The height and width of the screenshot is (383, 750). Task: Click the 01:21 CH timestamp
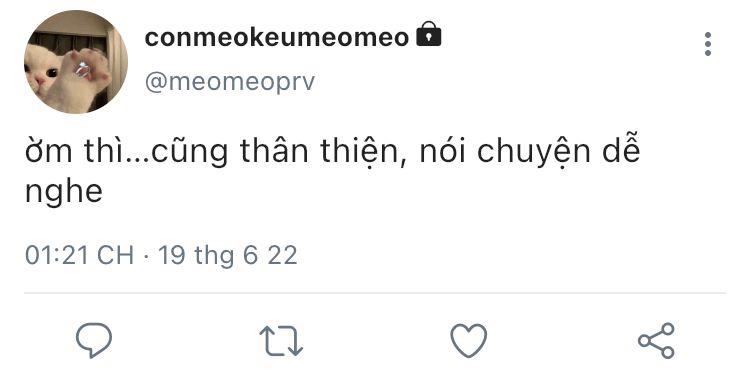pos(79,255)
